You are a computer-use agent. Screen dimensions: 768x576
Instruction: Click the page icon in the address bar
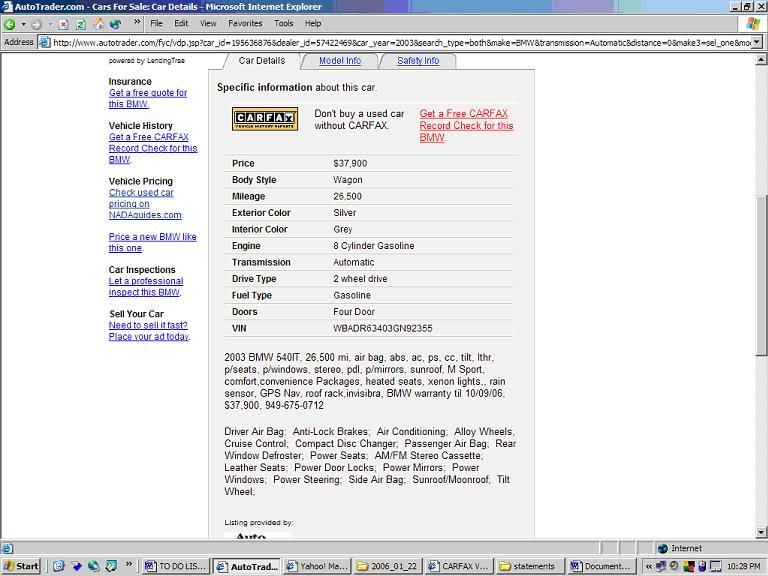click(x=45, y=43)
